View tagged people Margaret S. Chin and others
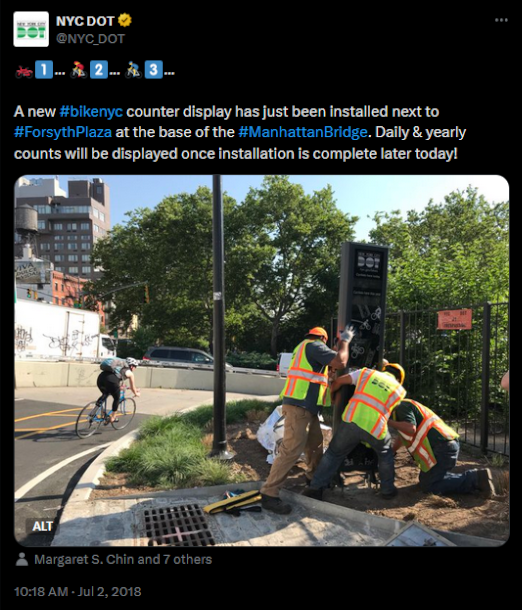The image size is (522, 610). (x=123, y=559)
